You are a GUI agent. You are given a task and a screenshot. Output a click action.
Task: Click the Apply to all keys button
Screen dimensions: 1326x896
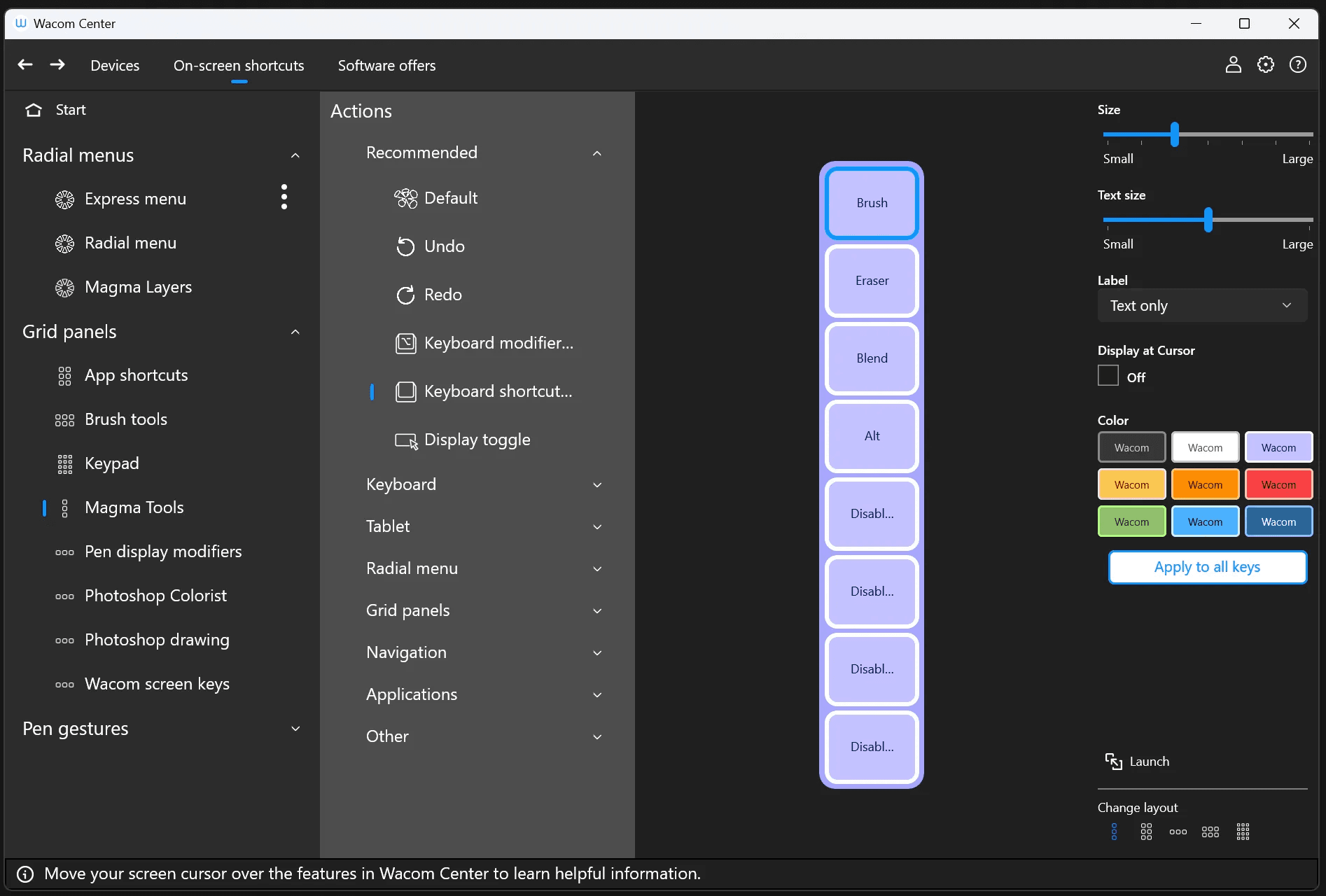(1207, 567)
